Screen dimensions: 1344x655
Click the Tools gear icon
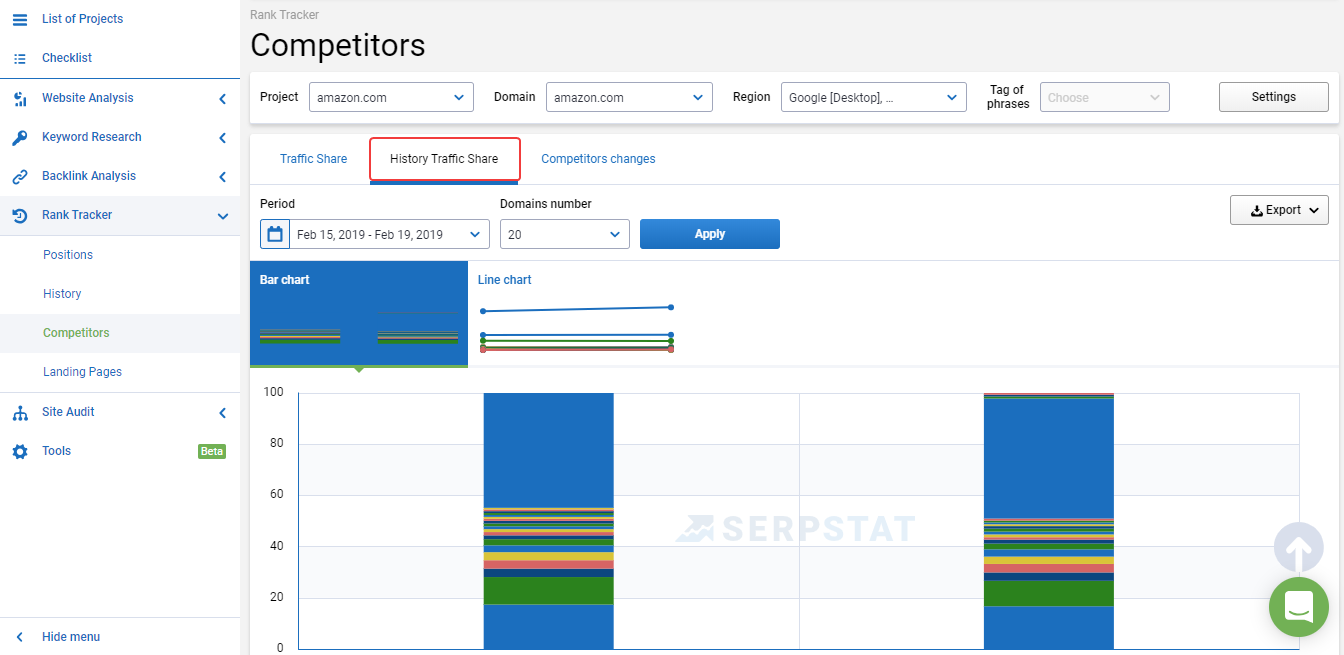pos(20,451)
